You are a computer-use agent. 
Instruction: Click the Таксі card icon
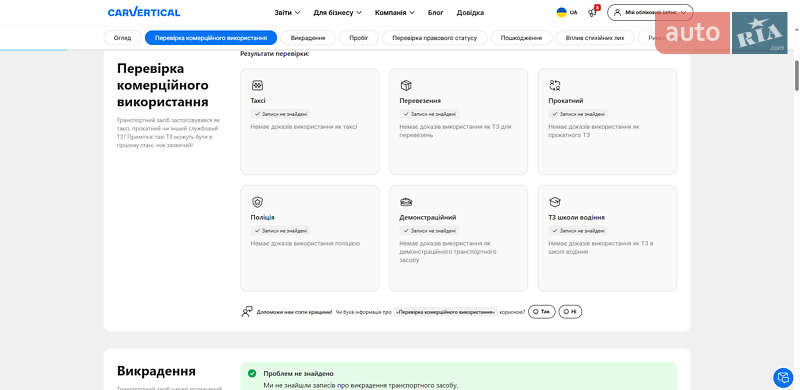(258, 85)
